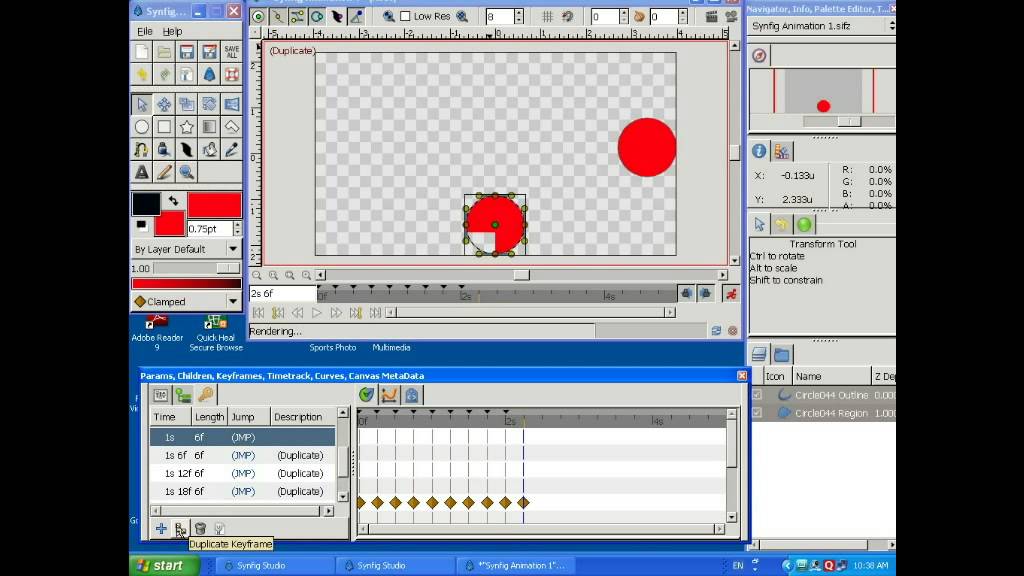Toggle the Low Res checkbox
Image resolution: width=1024 pixels, height=576 pixels.
pyautogui.click(x=405, y=16)
